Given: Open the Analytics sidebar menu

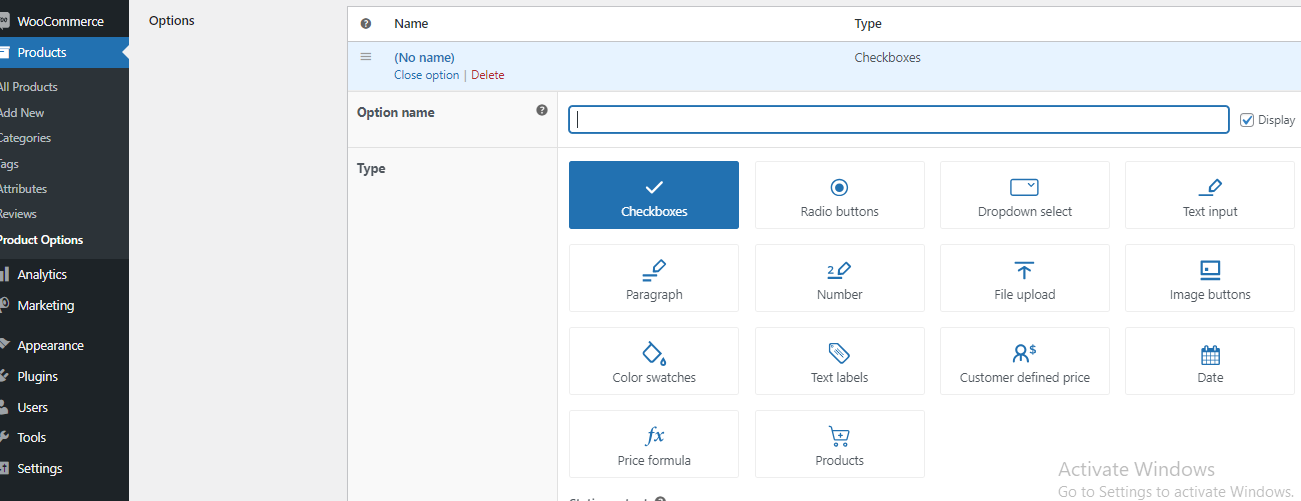Looking at the screenshot, I should click(x=42, y=274).
